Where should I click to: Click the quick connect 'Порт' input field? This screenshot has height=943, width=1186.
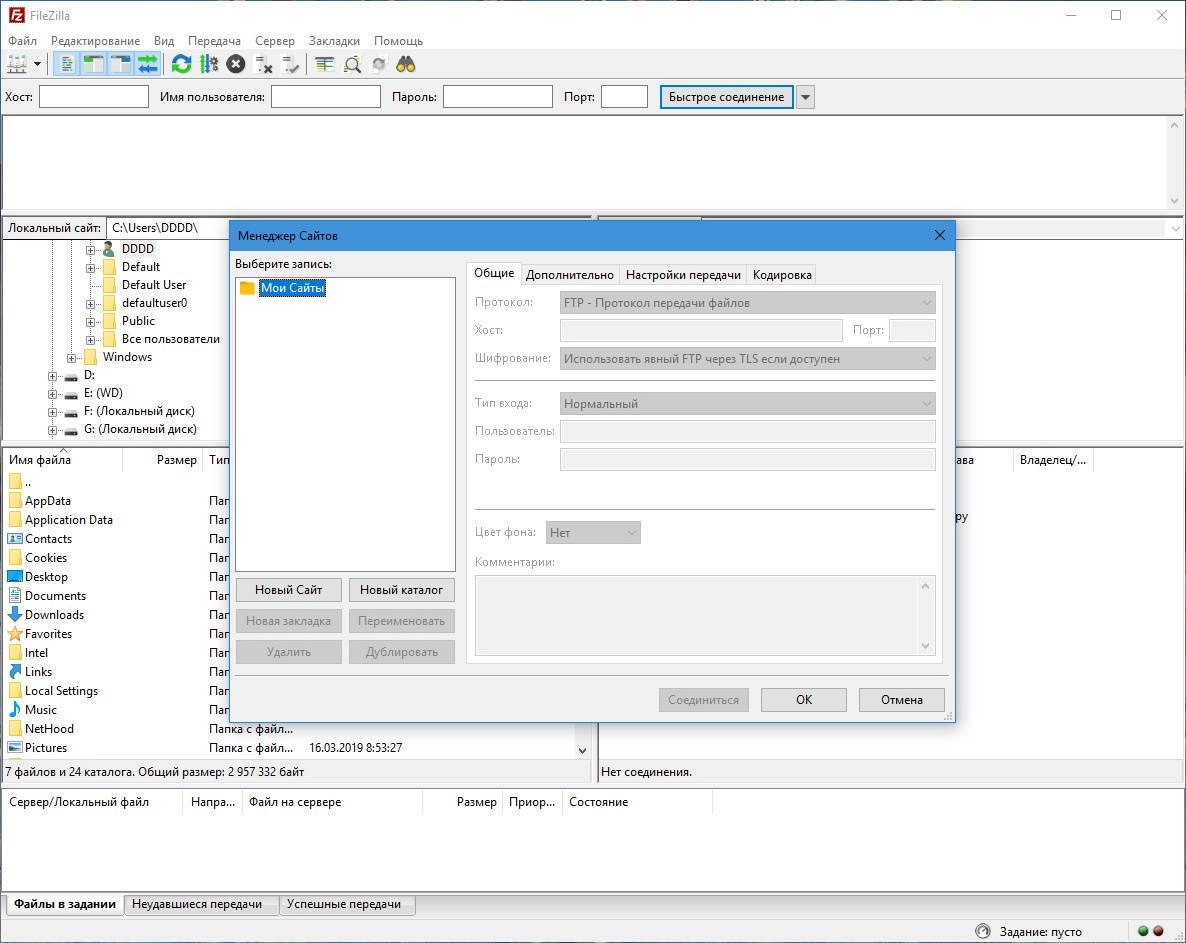(x=624, y=97)
